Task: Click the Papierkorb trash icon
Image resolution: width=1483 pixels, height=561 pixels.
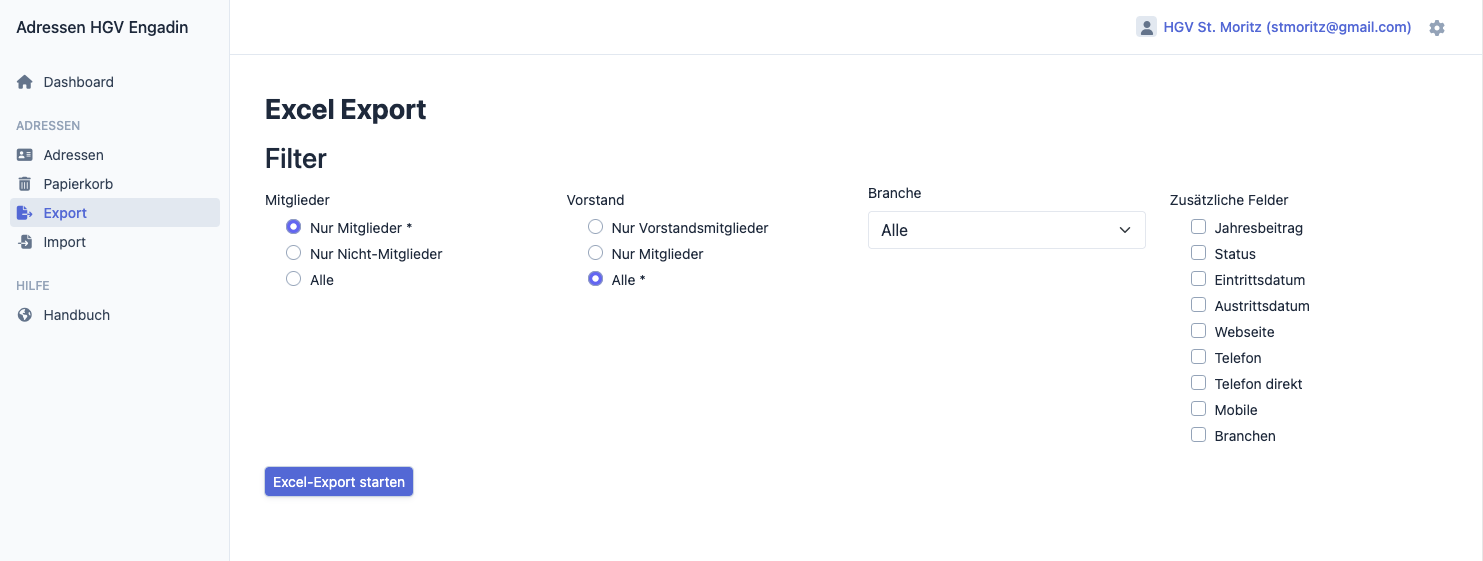Action: point(25,184)
